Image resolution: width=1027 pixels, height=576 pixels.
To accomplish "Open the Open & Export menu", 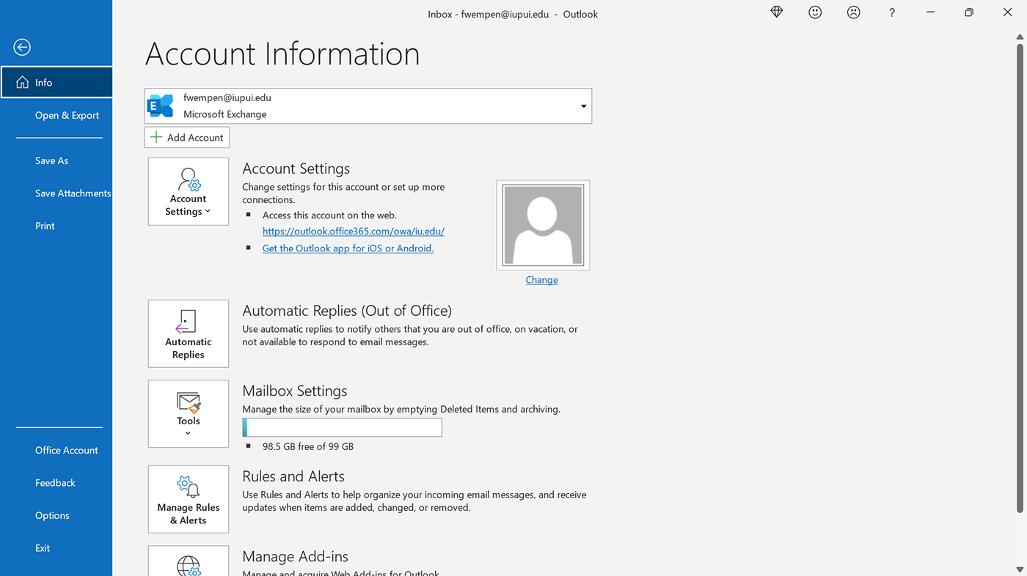I will point(67,115).
